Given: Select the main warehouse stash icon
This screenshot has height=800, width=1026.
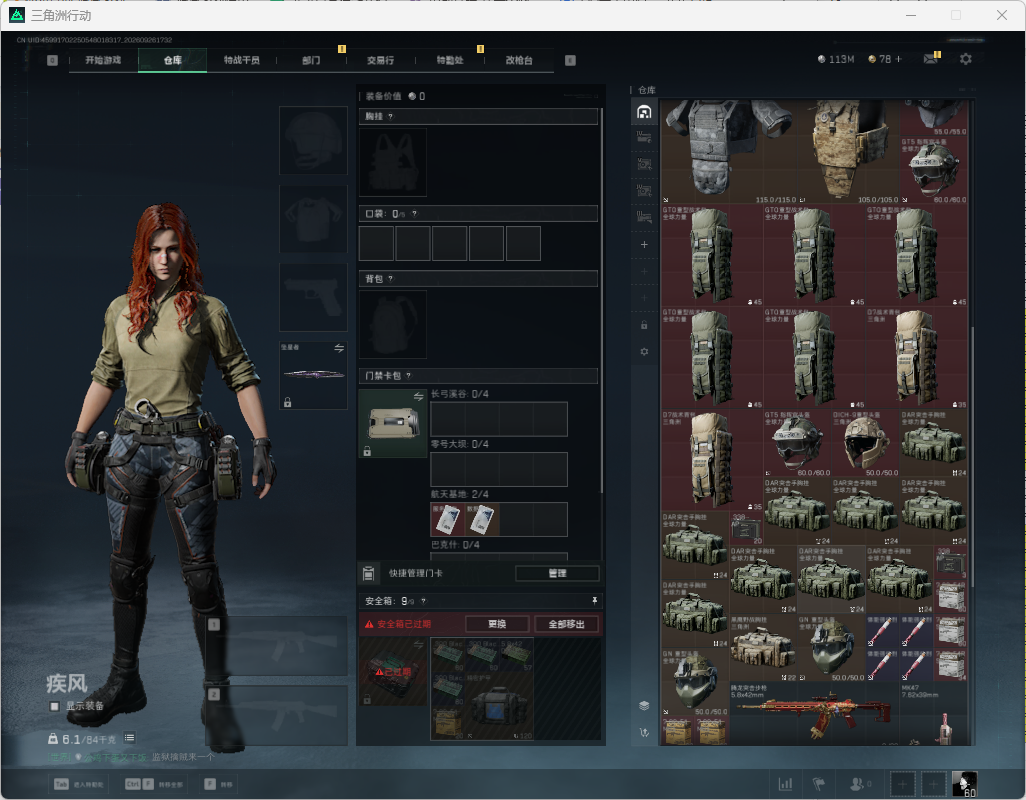Looking at the screenshot, I should [x=644, y=112].
